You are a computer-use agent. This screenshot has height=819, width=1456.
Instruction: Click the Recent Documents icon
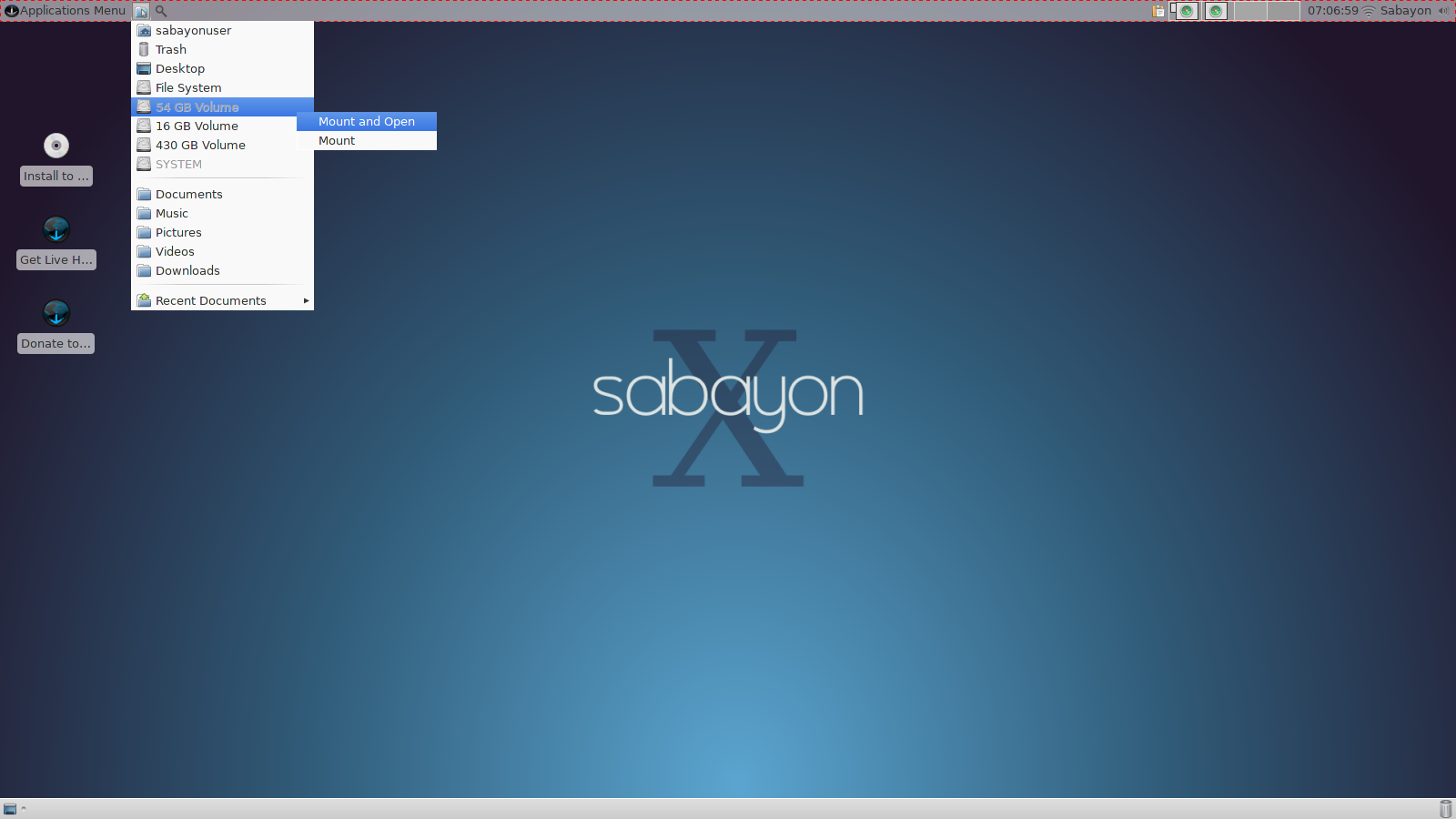[144, 300]
